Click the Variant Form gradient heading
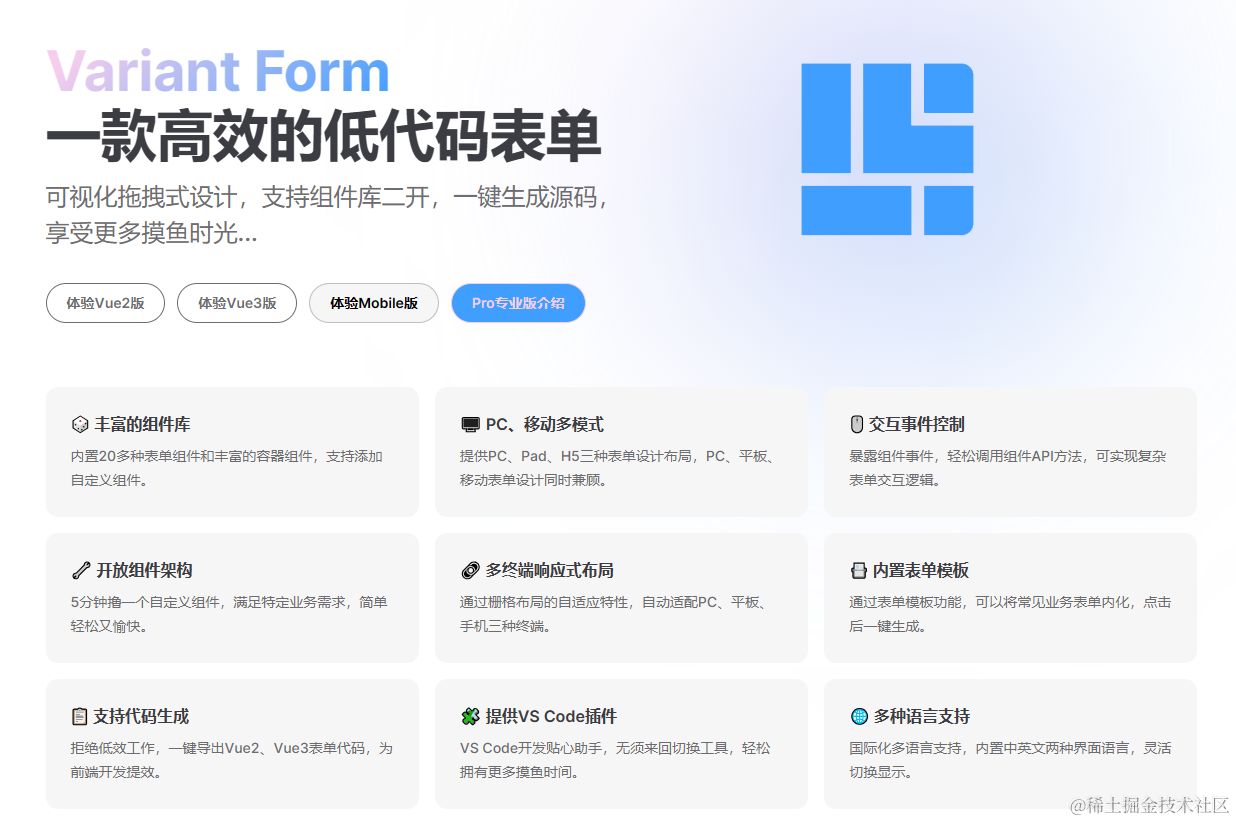Screen dimensions: 1236x822 (x=218, y=72)
